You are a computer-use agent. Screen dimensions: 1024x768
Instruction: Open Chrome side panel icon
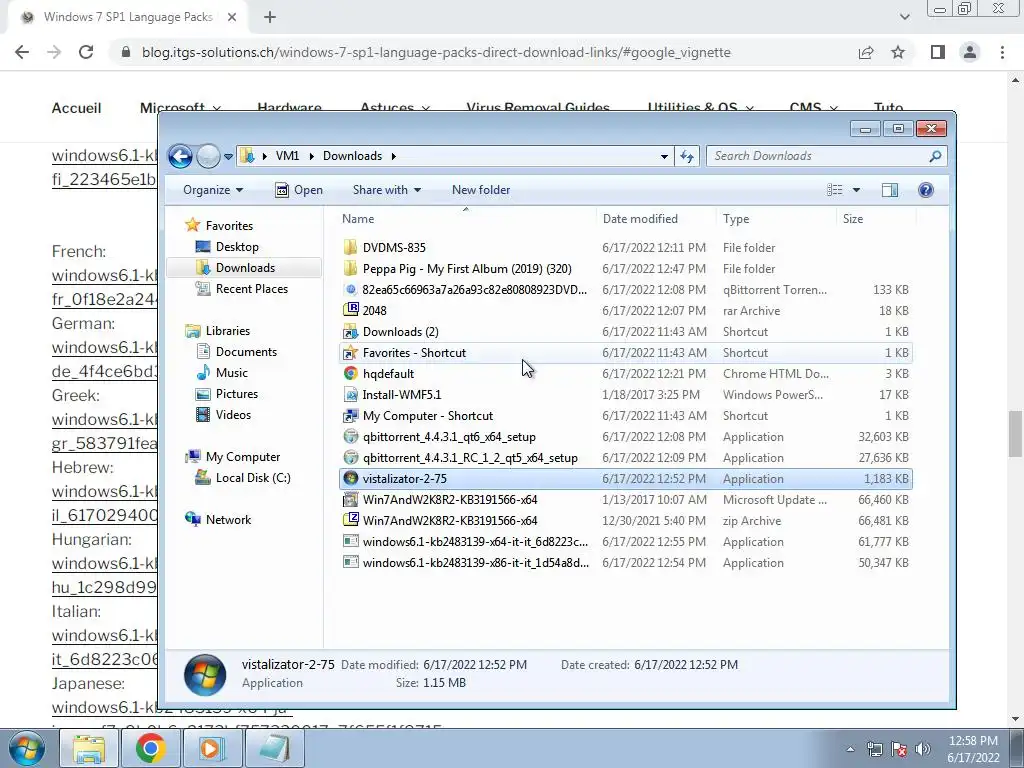pyautogui.click(x=938, y=52)
